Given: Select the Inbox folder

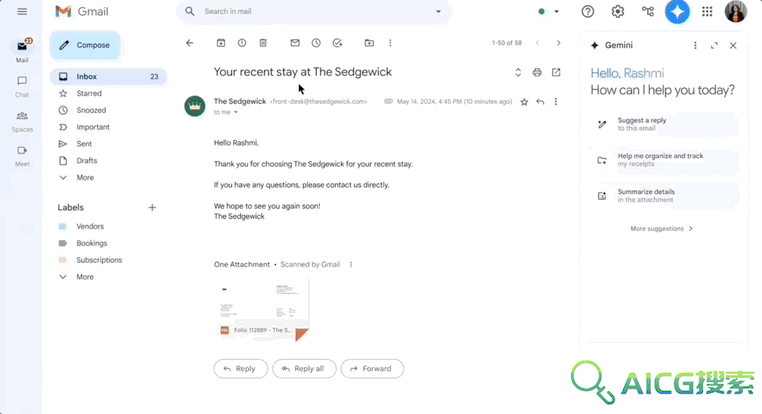Looking at the screenshot, I should [108, 76].
